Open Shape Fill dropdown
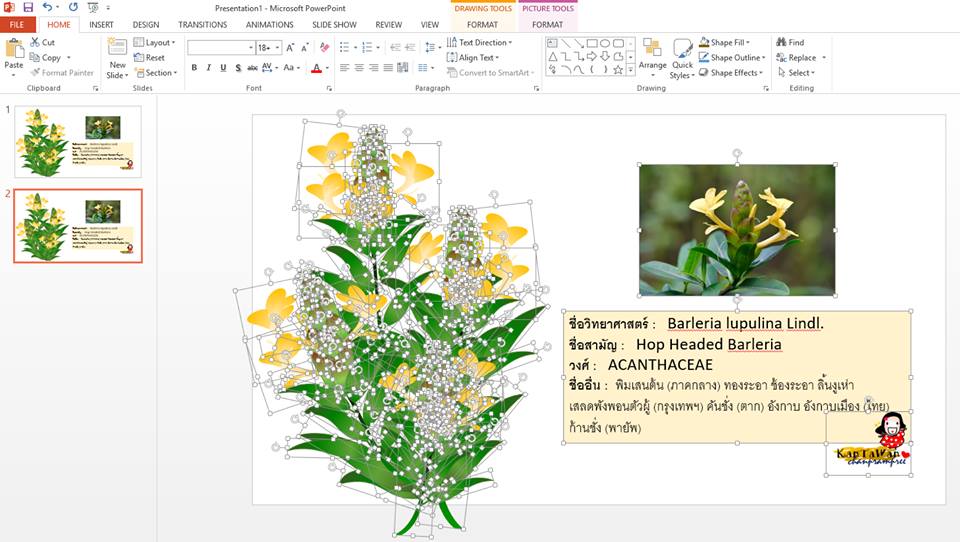The width and height of the screenshot is (960, 542). click(x=725, y=42)
